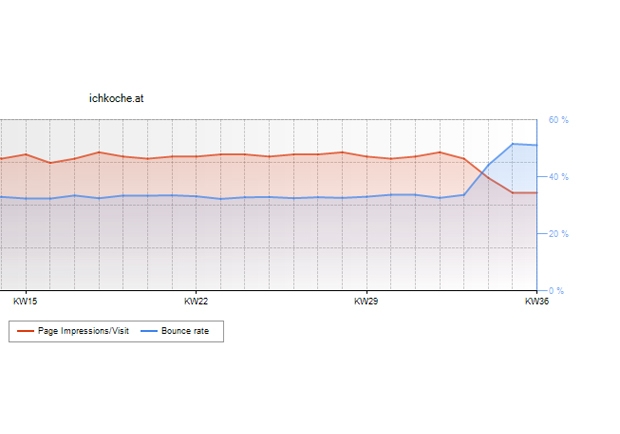Click the 40 % y-axis label
This screenshot has height=434, width=620.
558,177
